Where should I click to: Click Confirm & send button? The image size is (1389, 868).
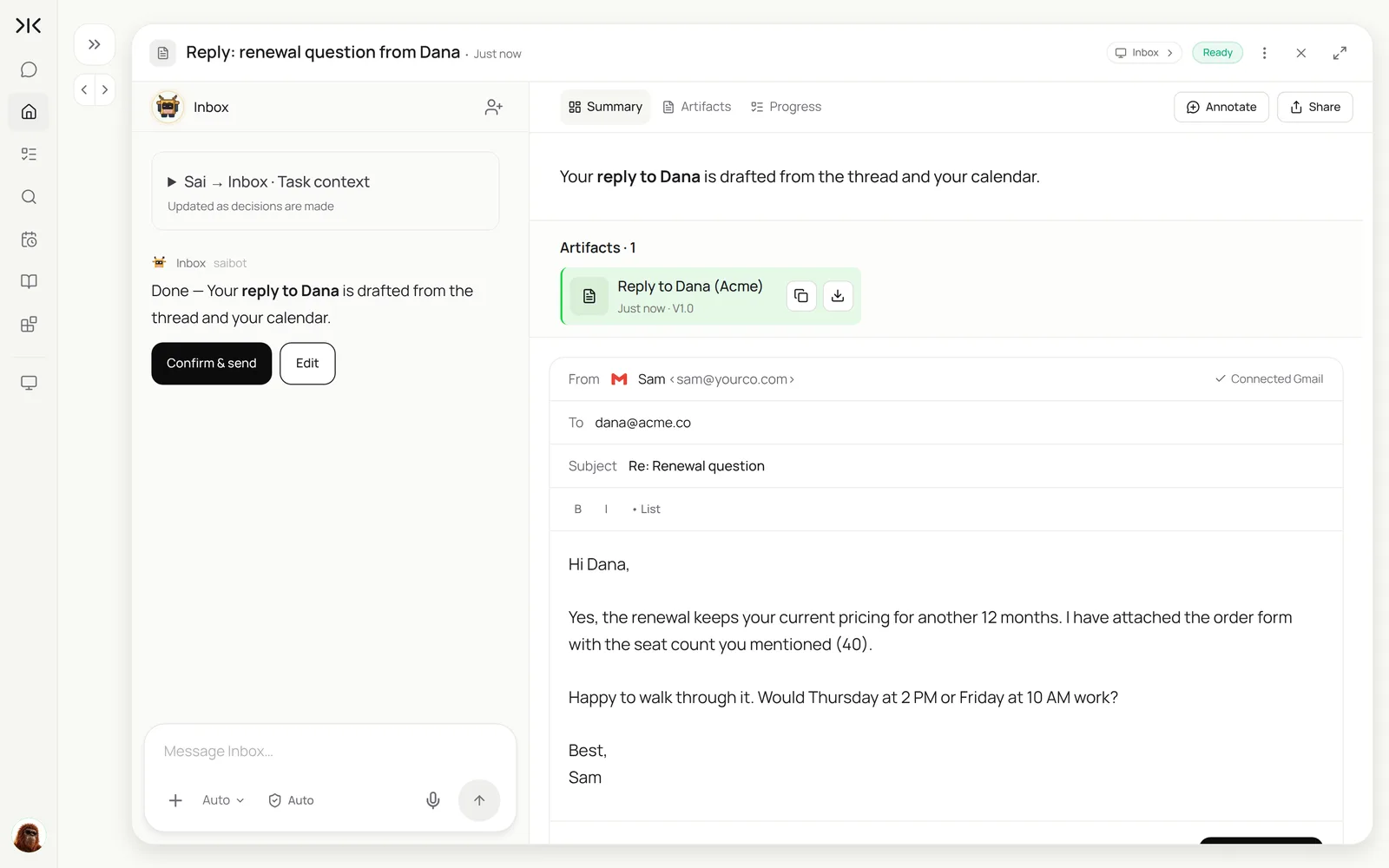pos(212,364)
